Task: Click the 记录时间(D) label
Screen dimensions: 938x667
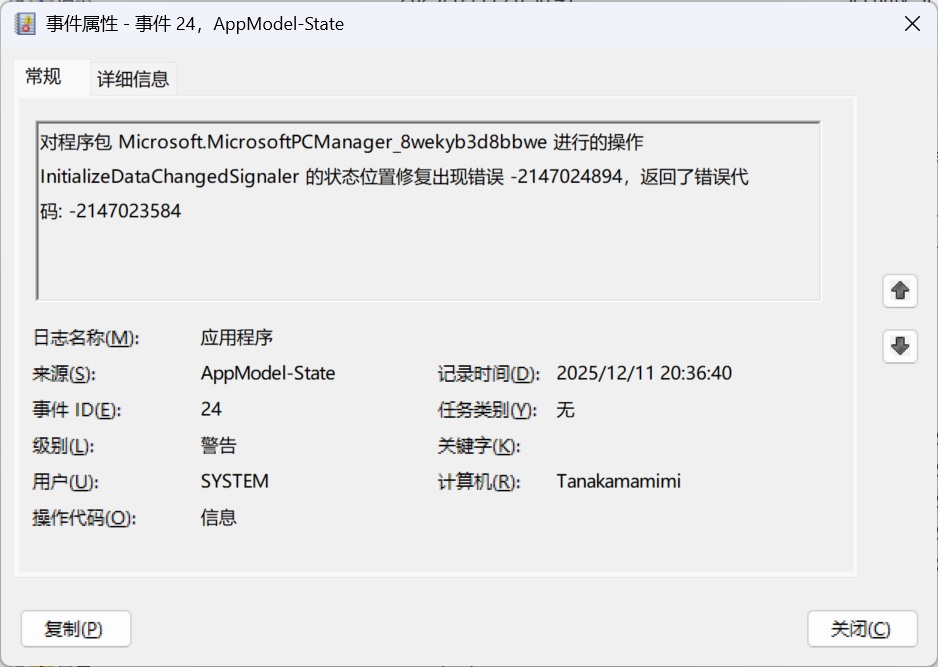Action: tap(488, 374)
